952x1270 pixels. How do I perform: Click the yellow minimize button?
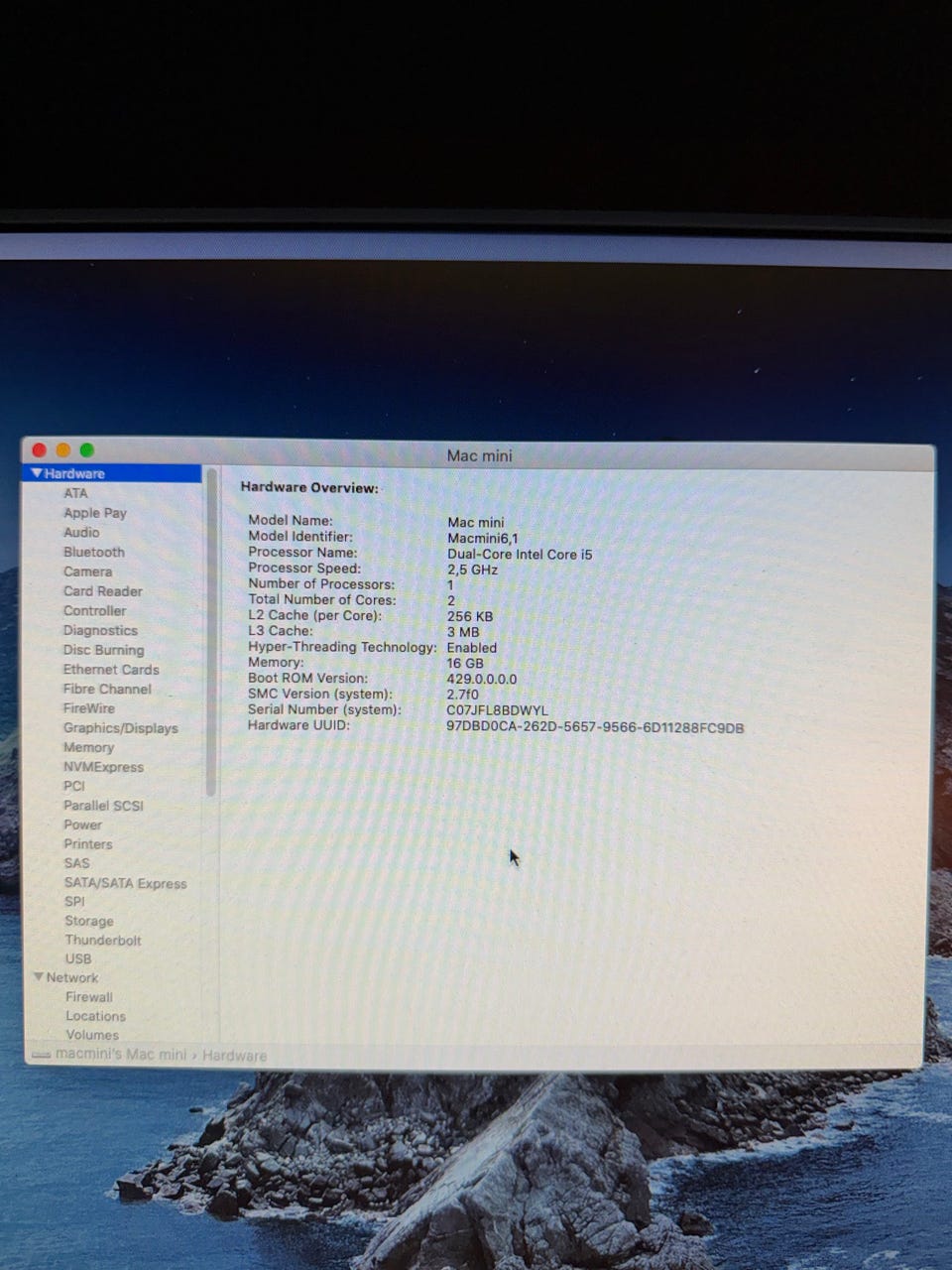click(63, 450)
